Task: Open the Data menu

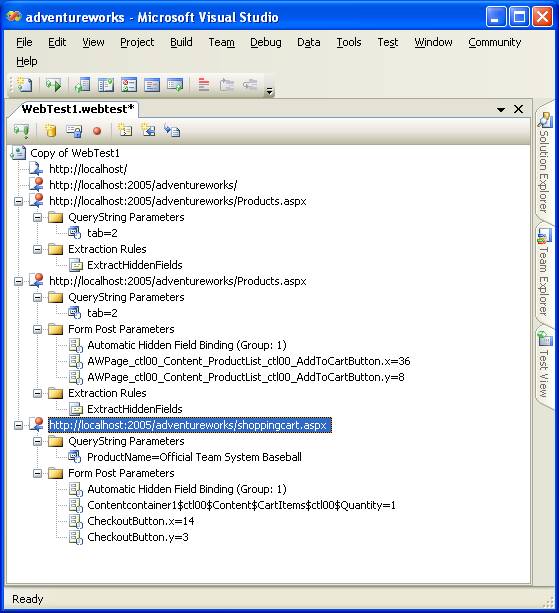Action: [308, 42]
